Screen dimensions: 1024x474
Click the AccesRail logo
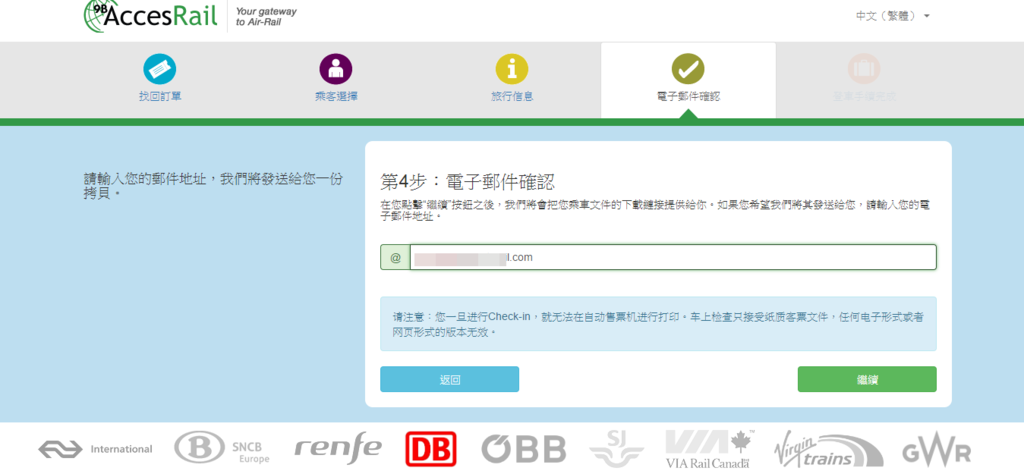[x=151, y=16]
